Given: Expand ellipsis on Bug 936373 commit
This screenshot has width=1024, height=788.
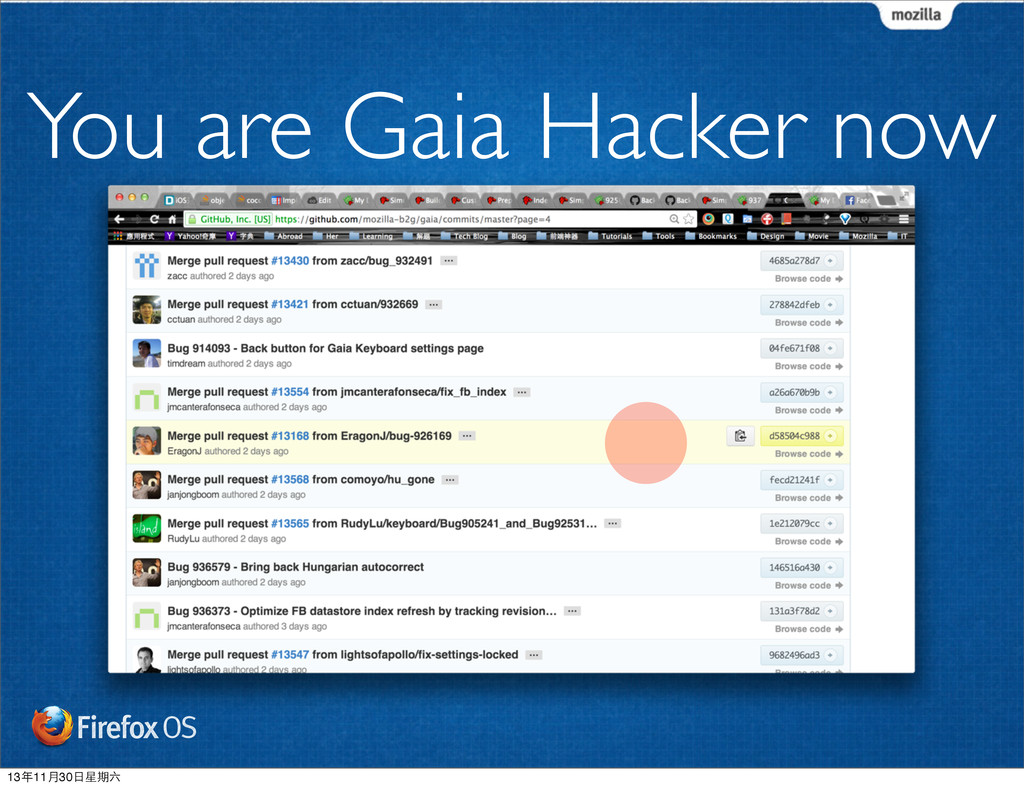Looking at the screenshot, I should click(x=573, y=611).
